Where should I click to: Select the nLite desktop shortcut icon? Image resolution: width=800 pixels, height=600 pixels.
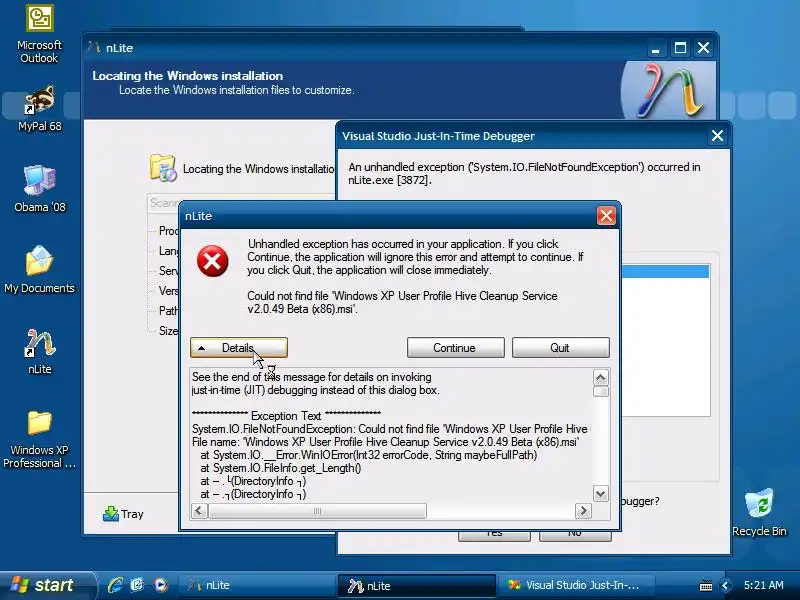[39, 351]
